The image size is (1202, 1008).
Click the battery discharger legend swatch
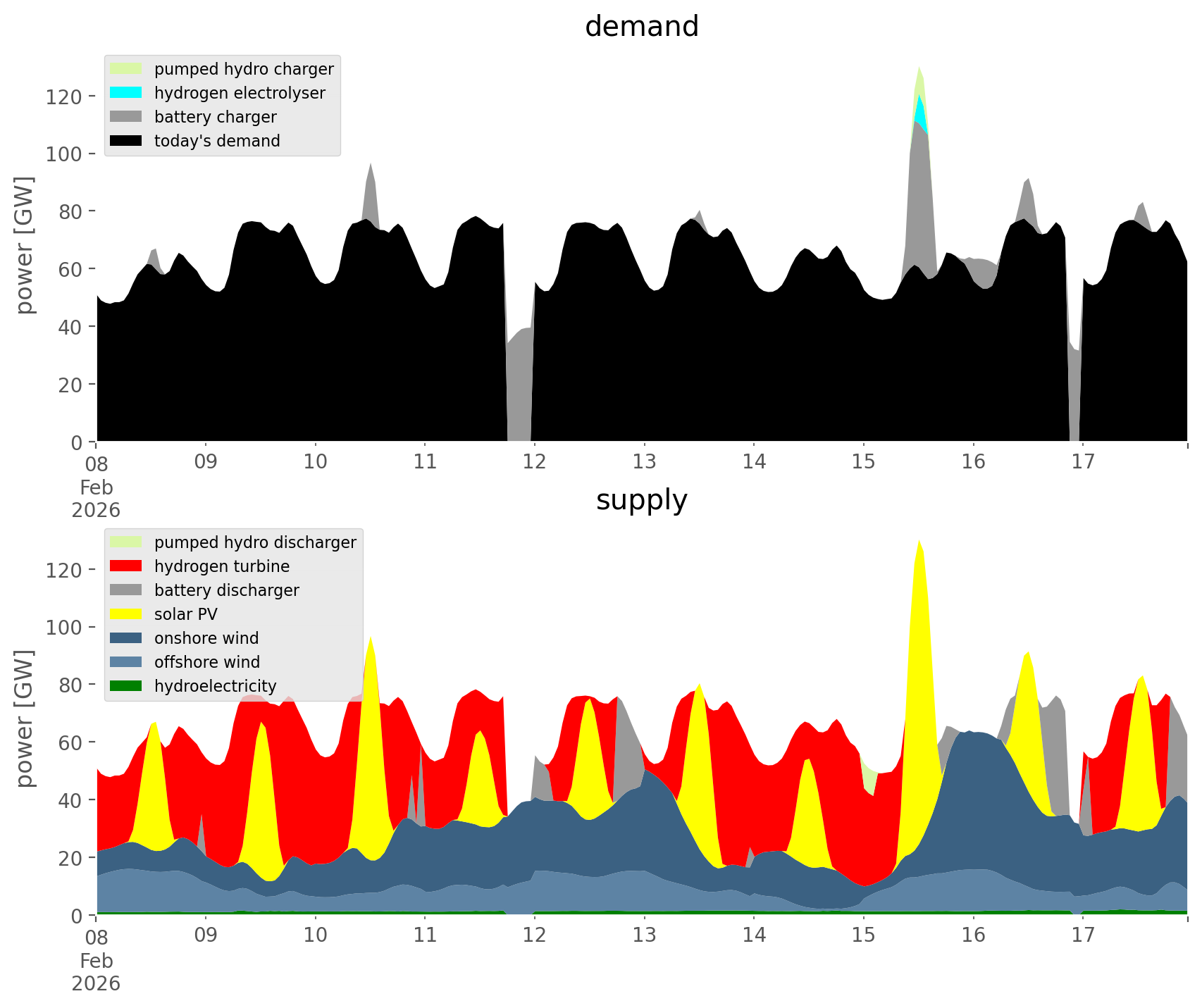pos(126,590)
